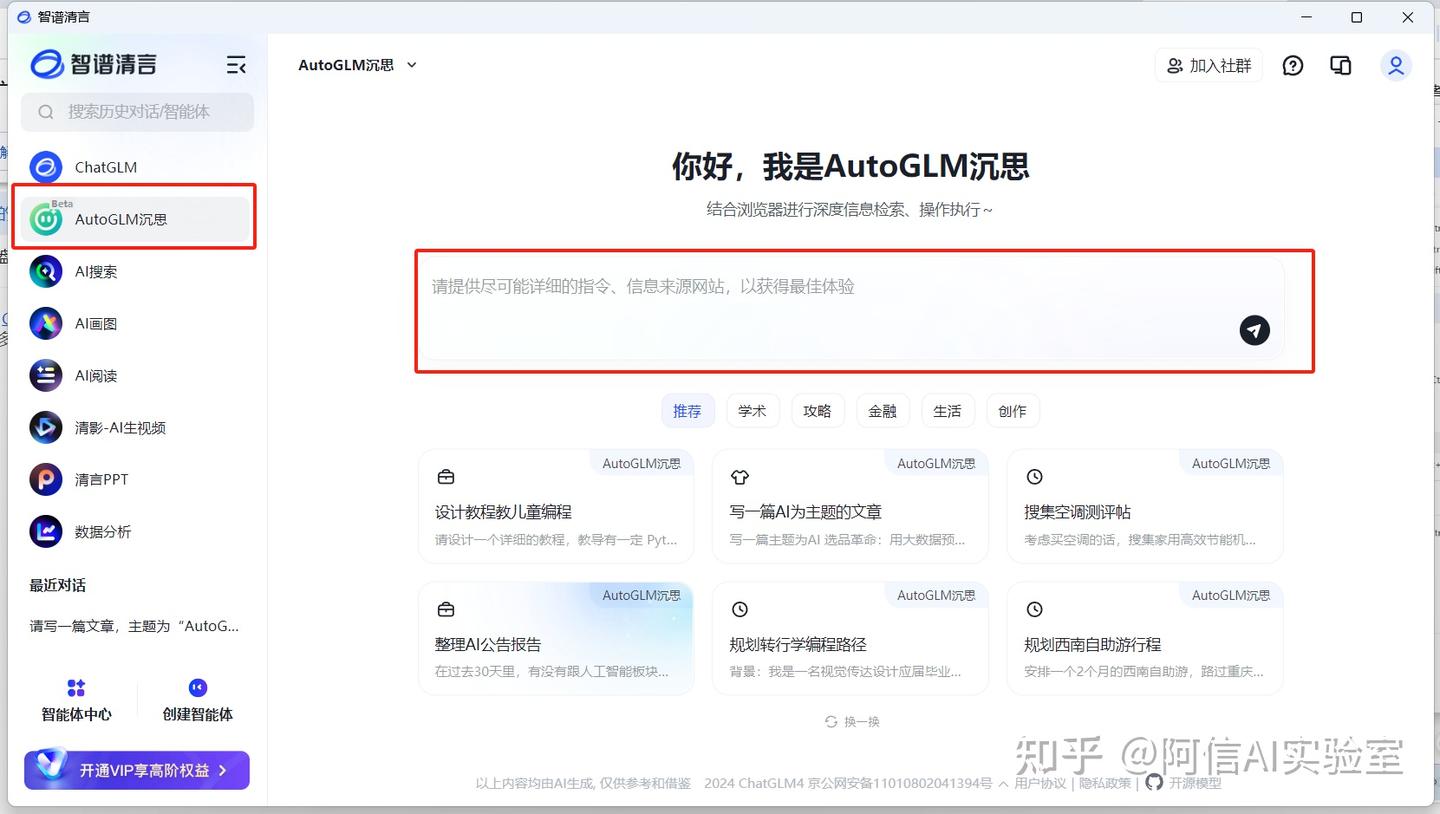
Task: Switch to the 金融 category tab
Action: (x=883, y=410)
